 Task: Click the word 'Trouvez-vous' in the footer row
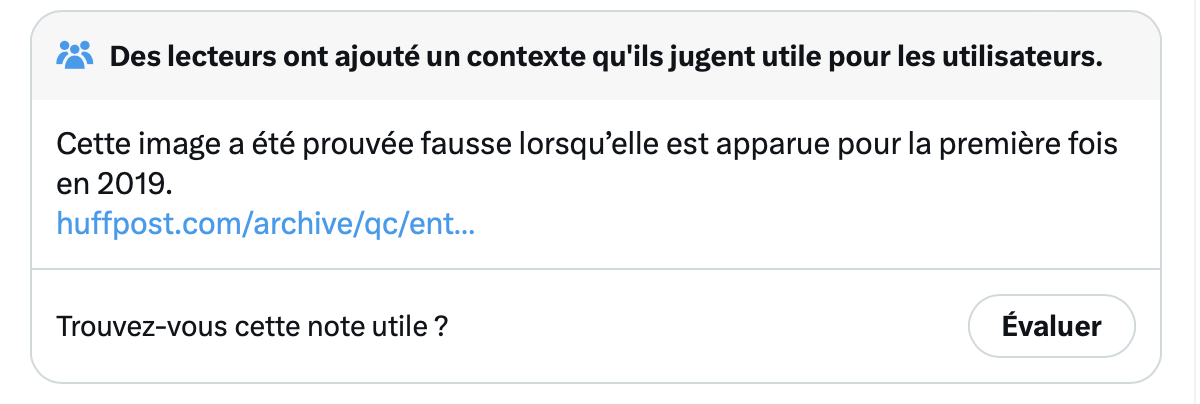pos(124,327)
